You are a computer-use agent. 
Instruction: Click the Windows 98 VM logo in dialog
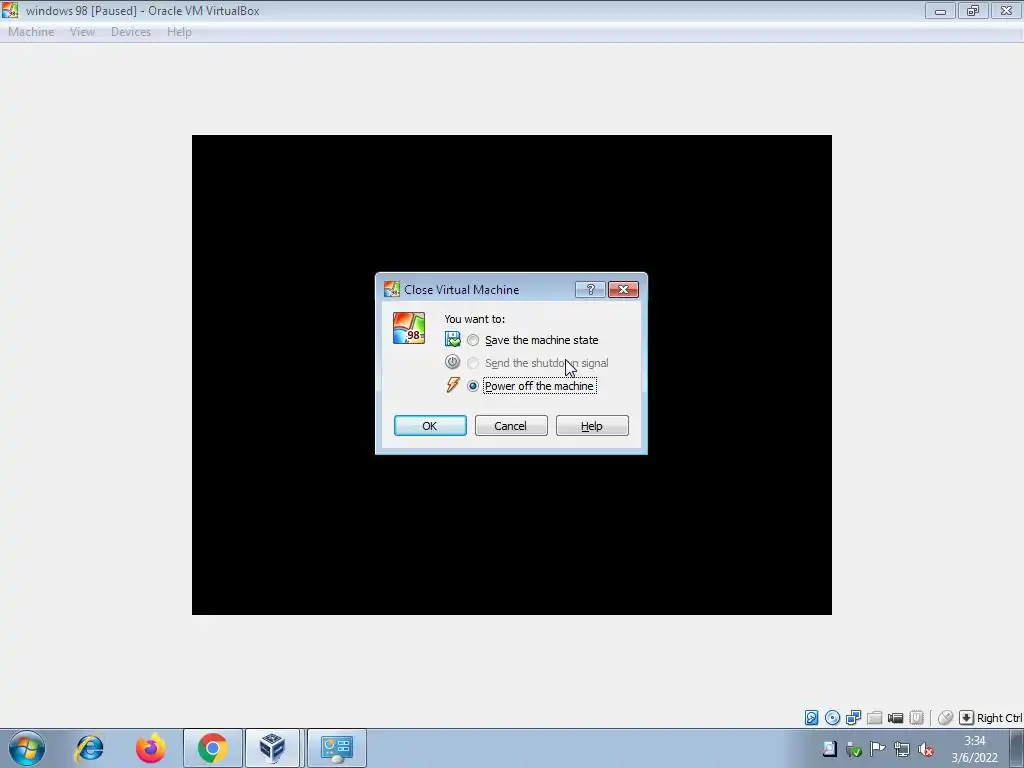pyautogui.click(x=409, y=328)
